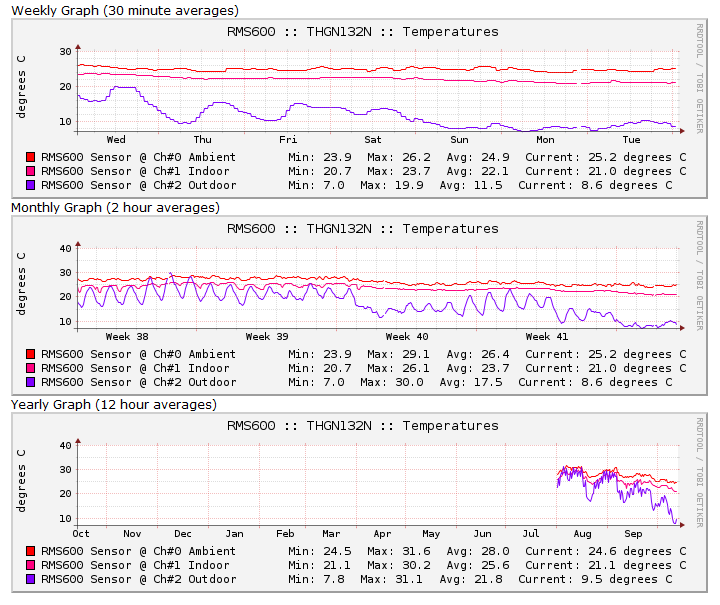Open the Weekly temperature plot area
This screenshot has height=605, width=720.
coord(380,90)
